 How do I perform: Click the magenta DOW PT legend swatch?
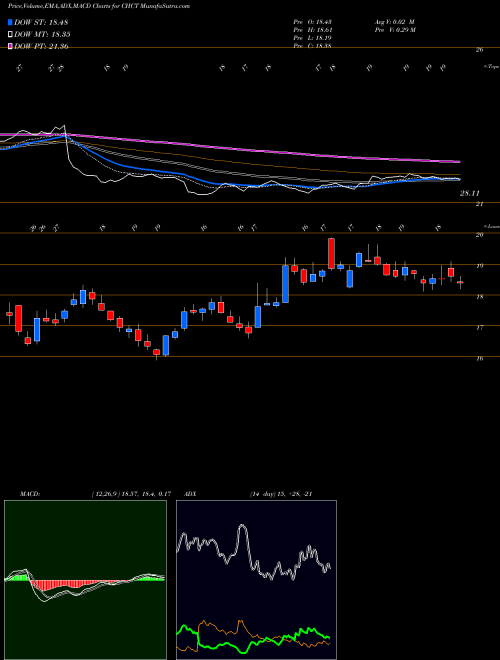(x=10, y=47)
